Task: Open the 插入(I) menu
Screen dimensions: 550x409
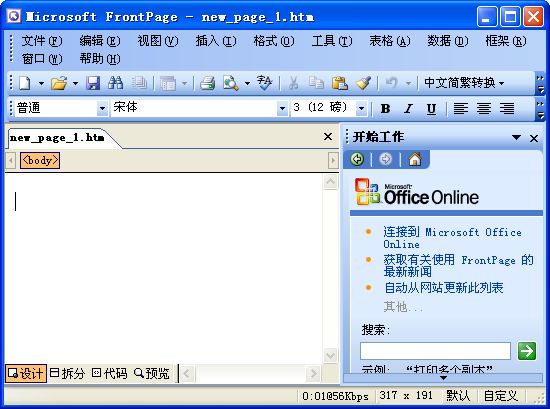Action: pos(216,41)
